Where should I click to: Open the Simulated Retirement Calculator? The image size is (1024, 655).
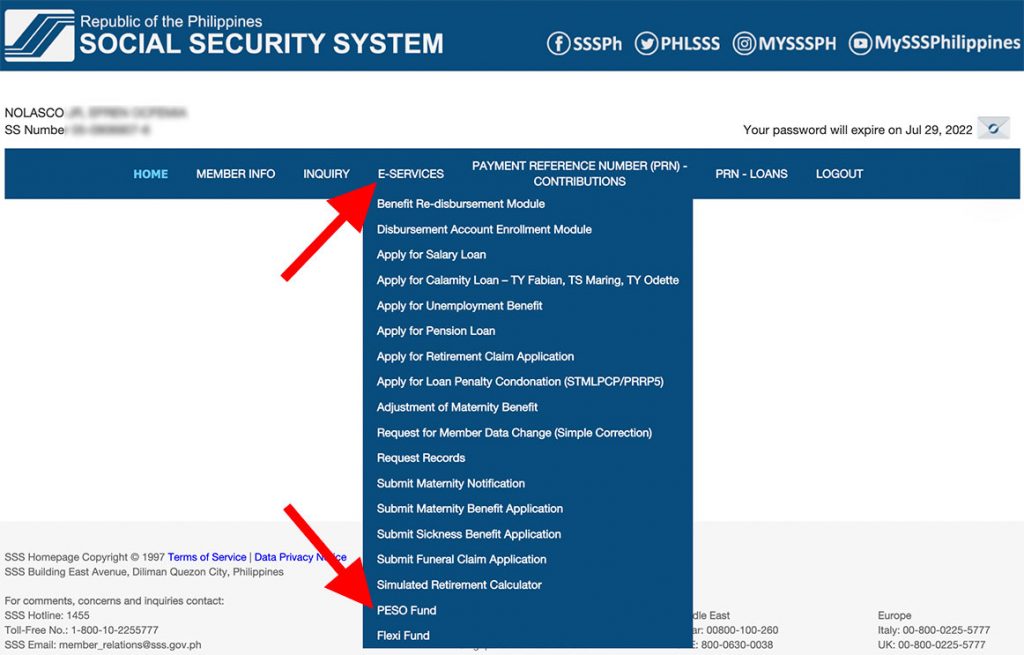coord(459,584)
